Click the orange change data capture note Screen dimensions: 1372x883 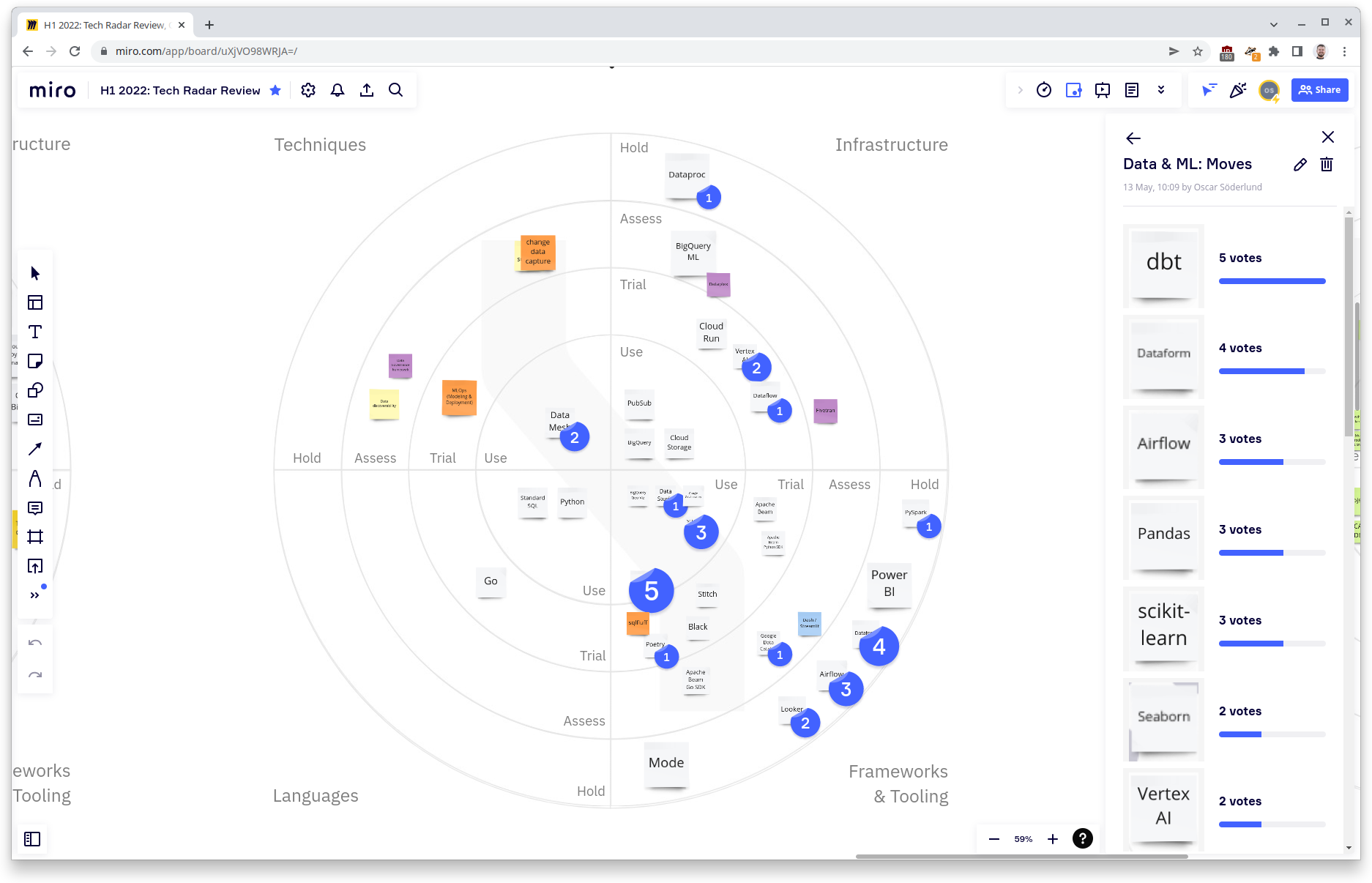coord(538,253)
